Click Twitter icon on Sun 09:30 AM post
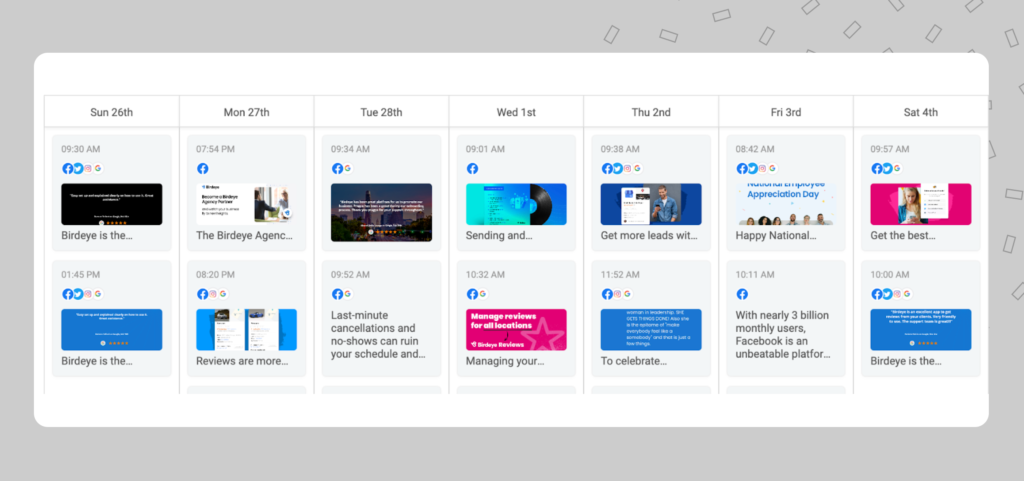Image resolution: width=1024 pixels, height=481 pixels. pyautogui.click(x=78, y=168)
